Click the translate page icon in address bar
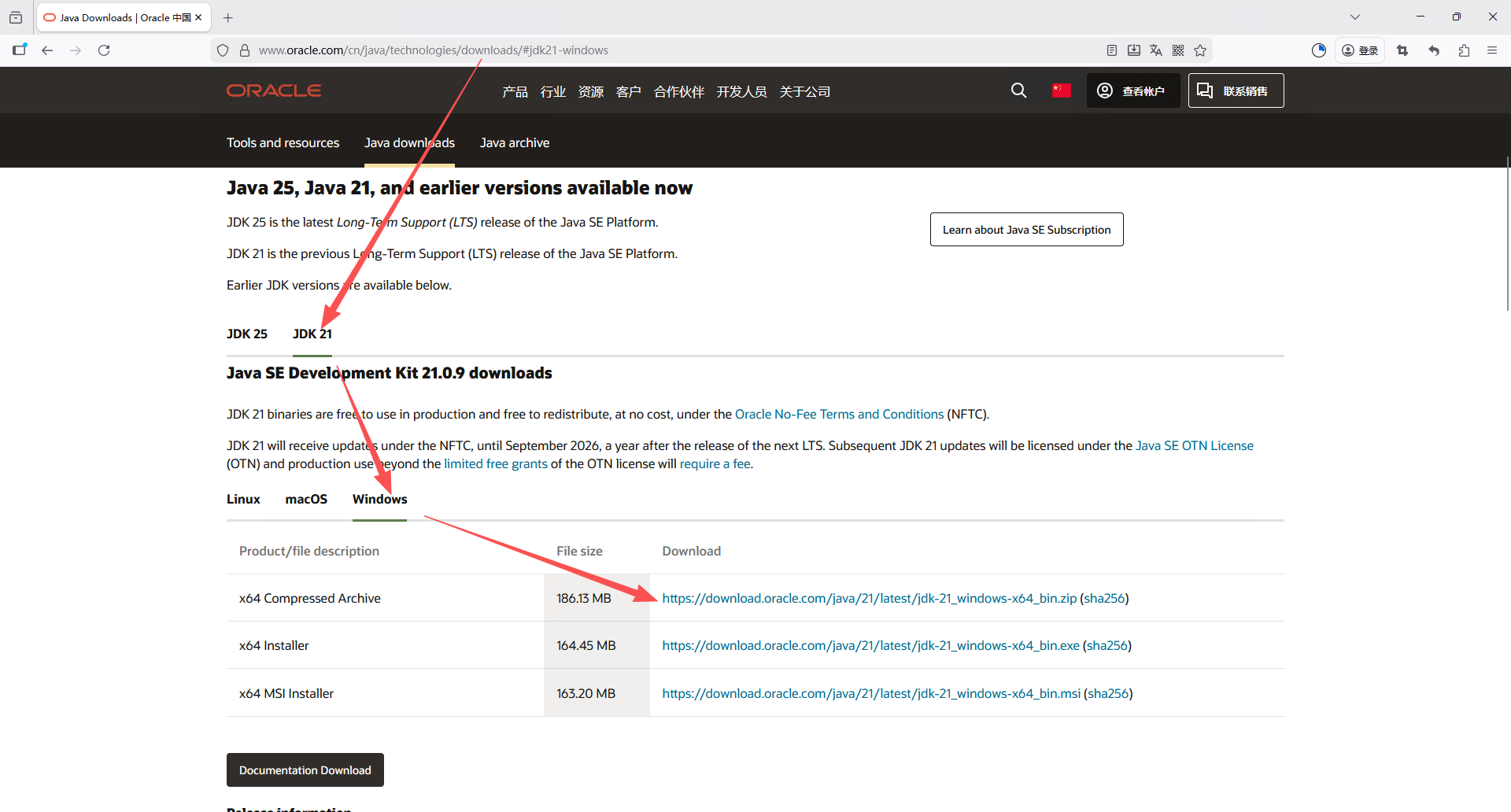 [1155, 50]
